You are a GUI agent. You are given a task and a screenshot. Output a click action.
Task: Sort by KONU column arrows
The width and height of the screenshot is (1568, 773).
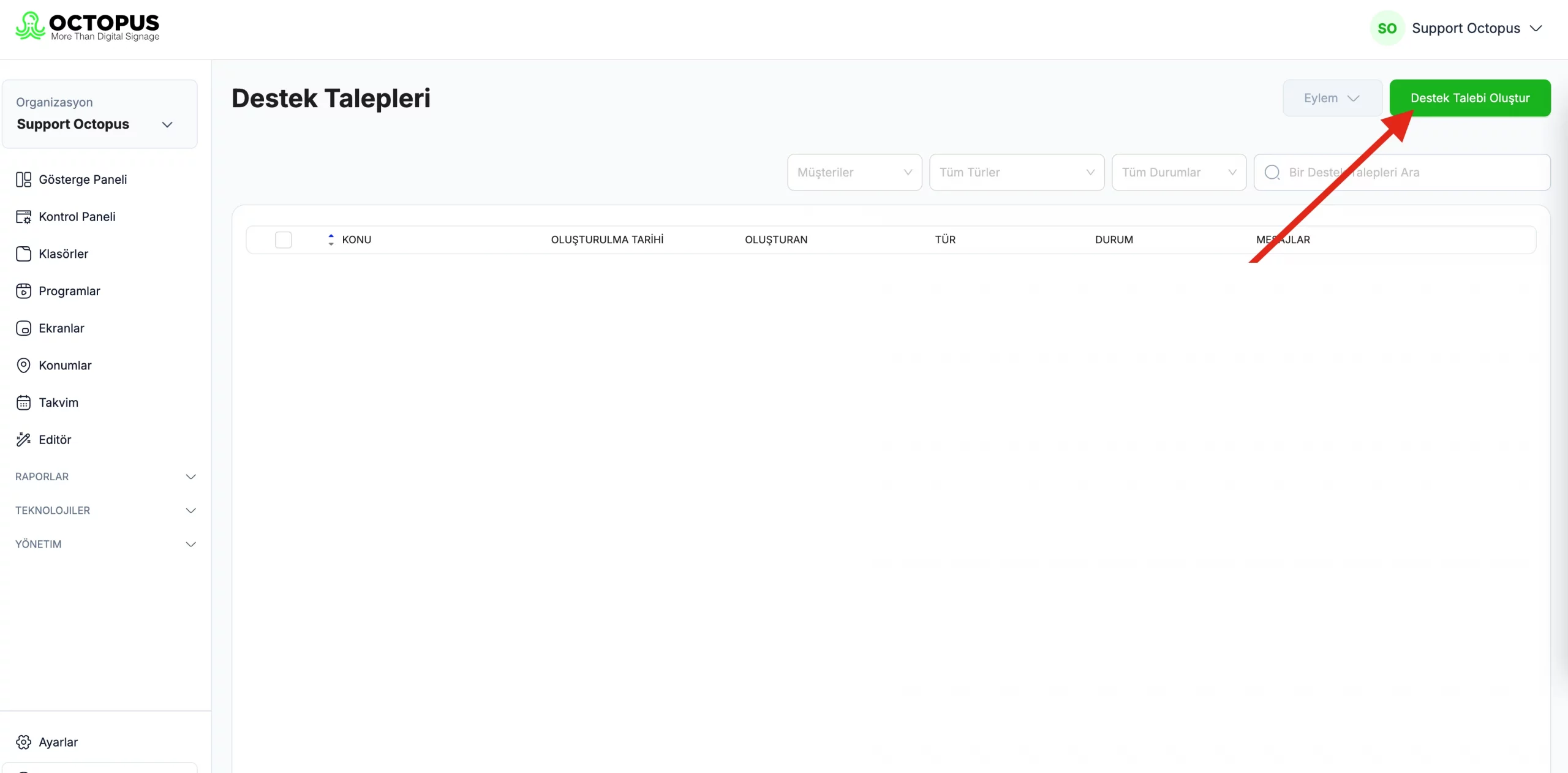click(331, 239)
